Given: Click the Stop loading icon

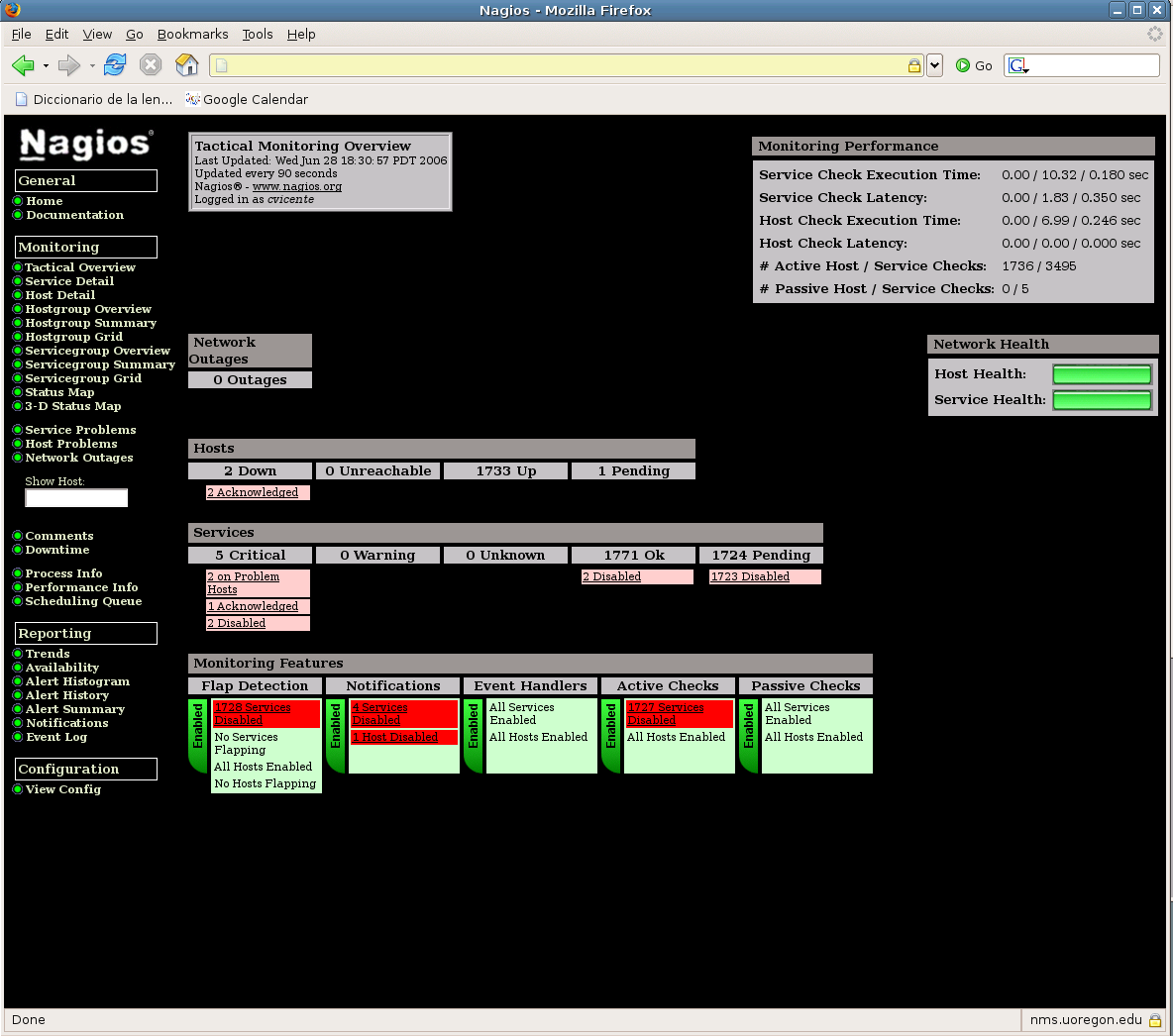Looking at the screenshot, I should point(151,65).
